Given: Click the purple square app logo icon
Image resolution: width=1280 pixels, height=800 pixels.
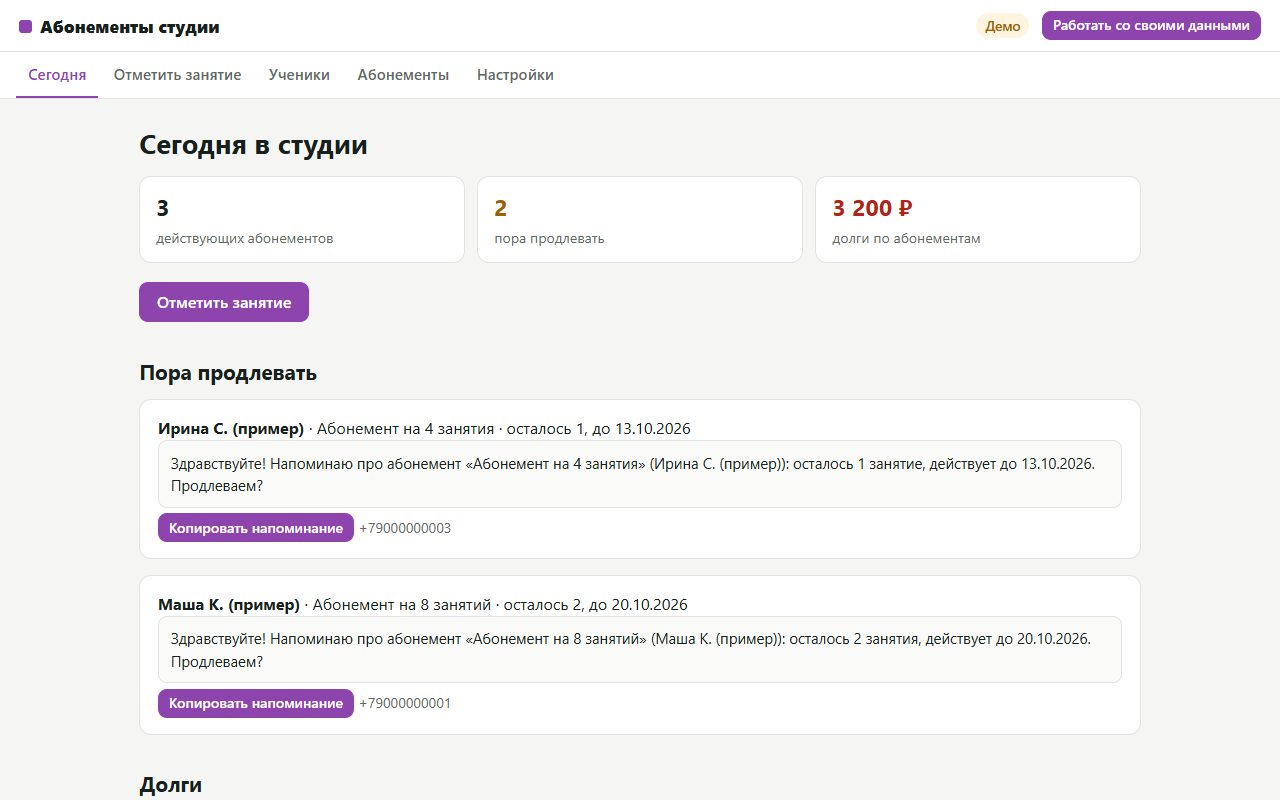Looking at the screenshot, I should [26, 27].
